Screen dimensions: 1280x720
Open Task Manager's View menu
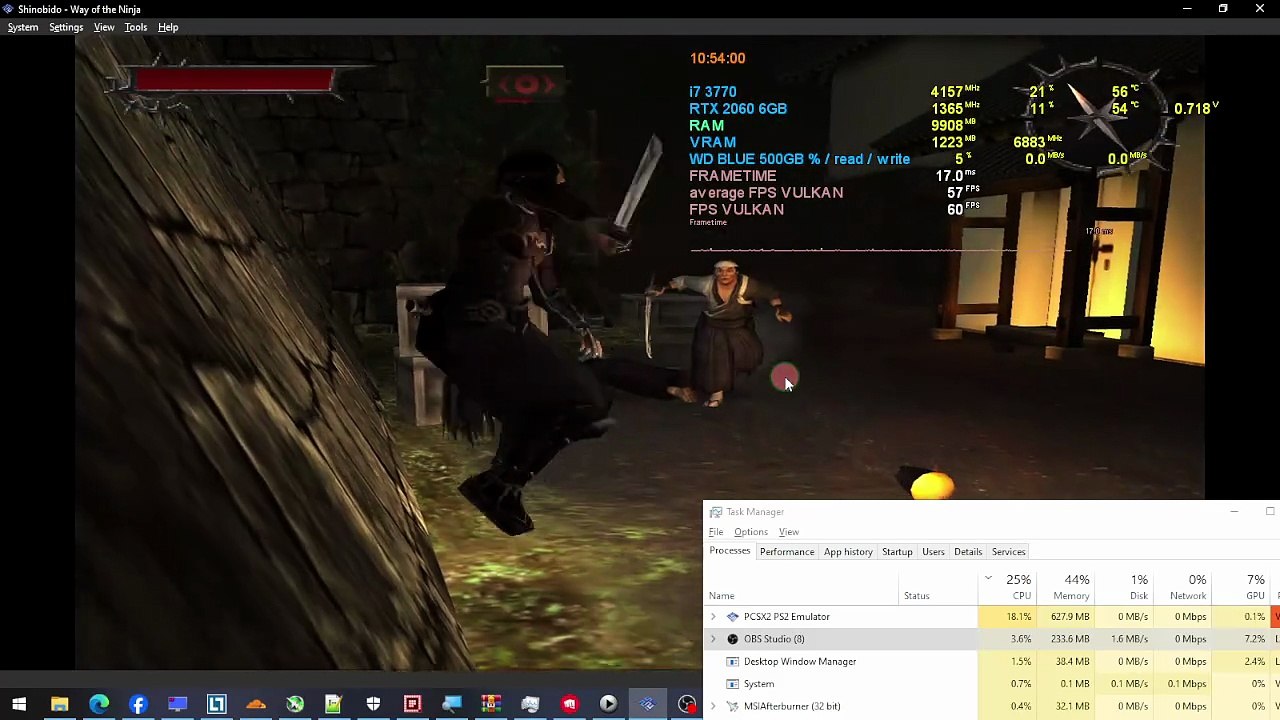tap(789, 532)
